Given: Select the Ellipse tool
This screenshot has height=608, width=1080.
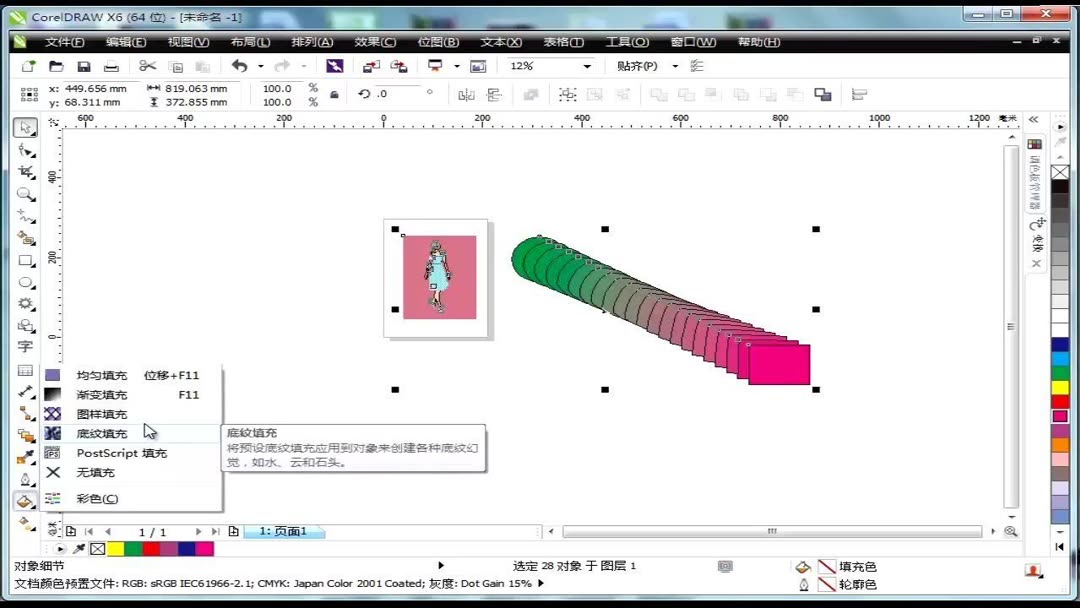Looking at the screenshot, I should click(26, 282).
